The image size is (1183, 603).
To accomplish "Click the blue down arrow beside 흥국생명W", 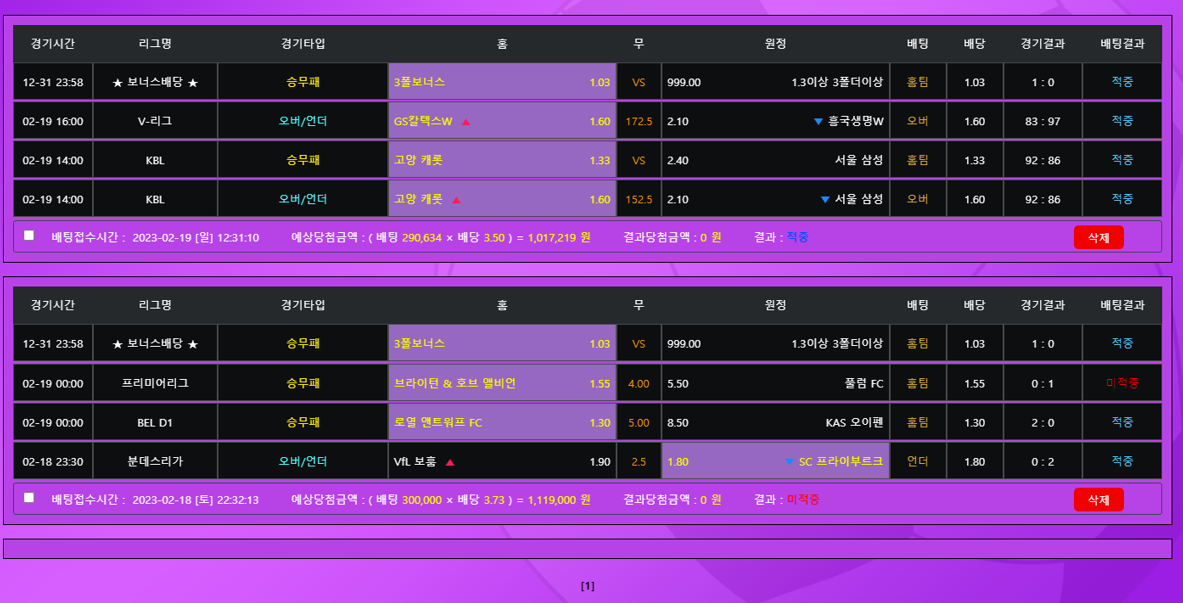I will [x=818, y=122].
